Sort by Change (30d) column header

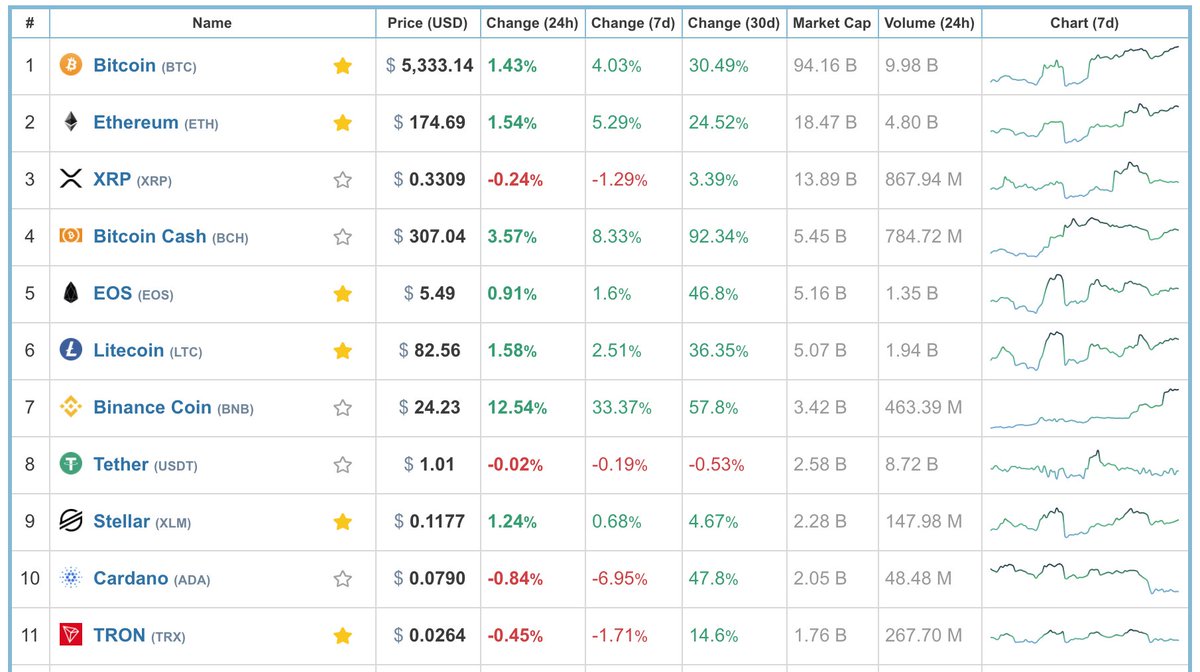pos(734,23)
